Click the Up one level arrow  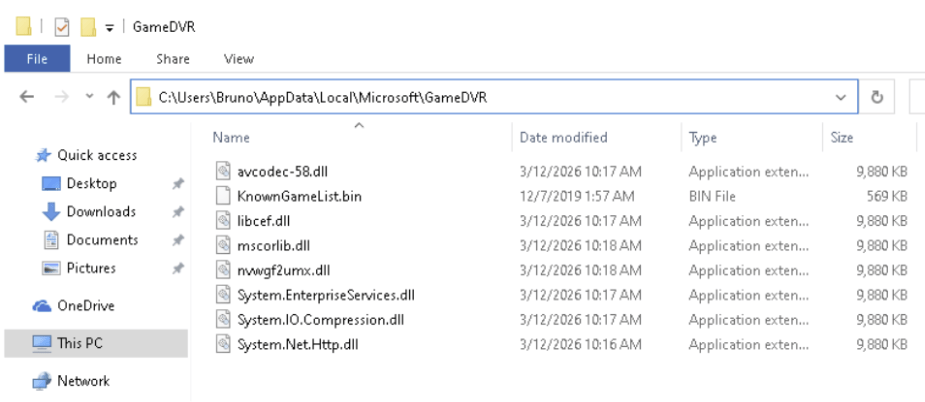113,97
